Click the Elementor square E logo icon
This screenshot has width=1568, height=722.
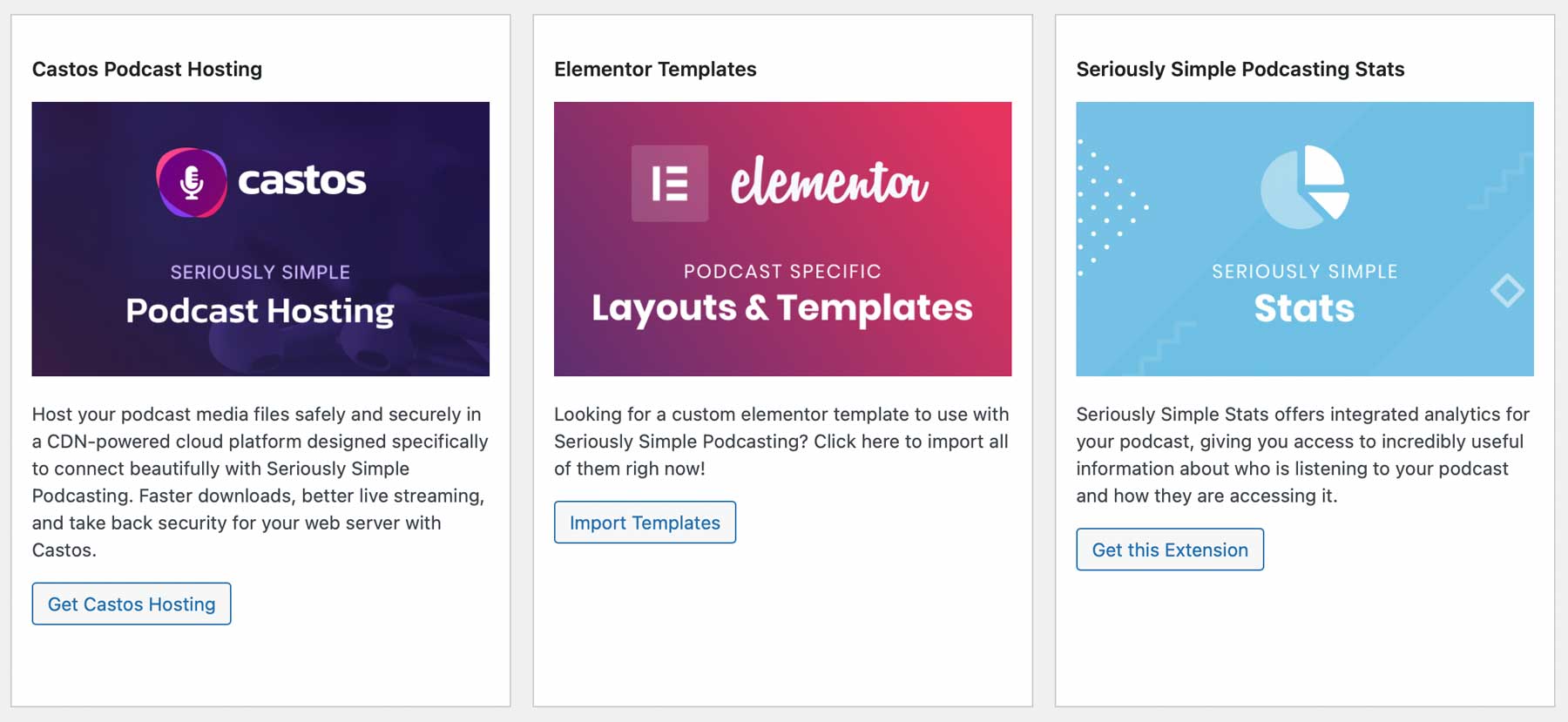point(670,183)
